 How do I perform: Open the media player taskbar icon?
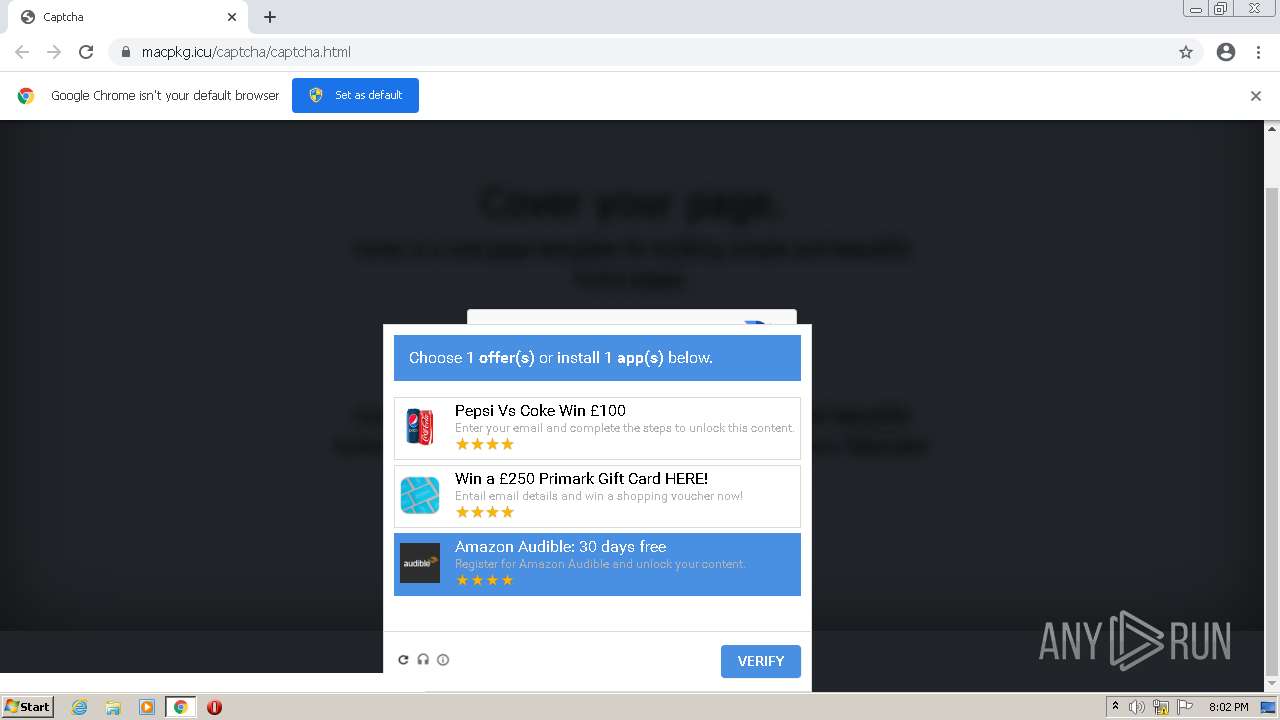point(147,707)
